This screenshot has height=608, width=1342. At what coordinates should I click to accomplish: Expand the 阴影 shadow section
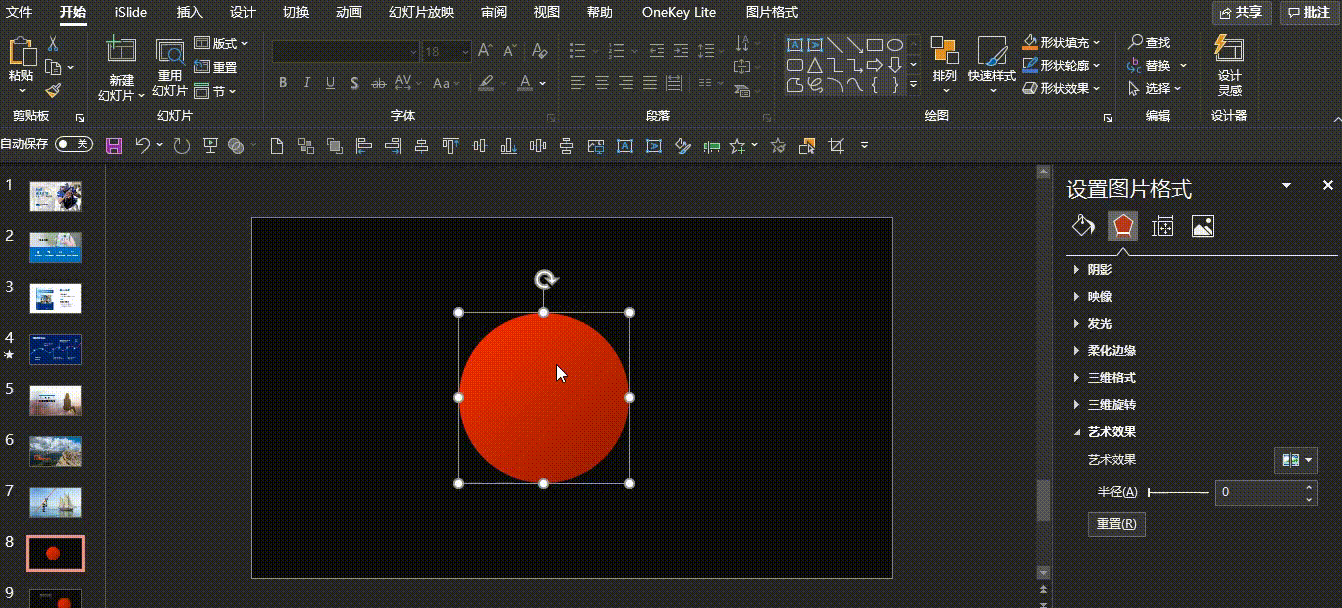point(1099,269)
